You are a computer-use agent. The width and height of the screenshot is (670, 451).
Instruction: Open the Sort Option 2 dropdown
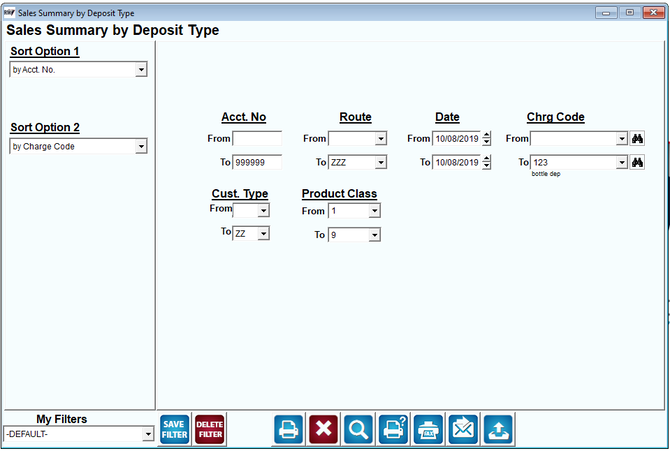(141, 147)
